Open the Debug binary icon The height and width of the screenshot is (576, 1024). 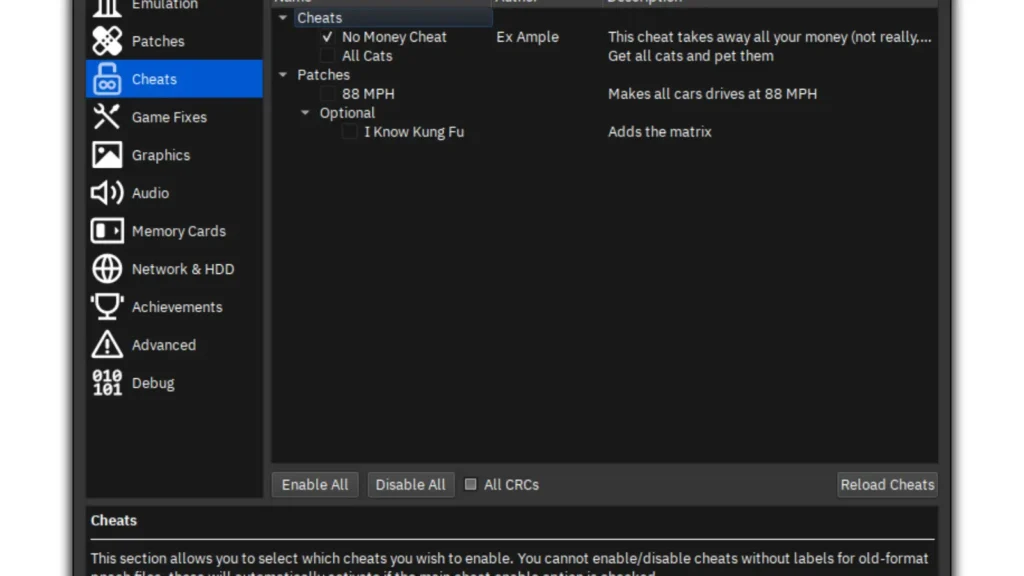107,383
